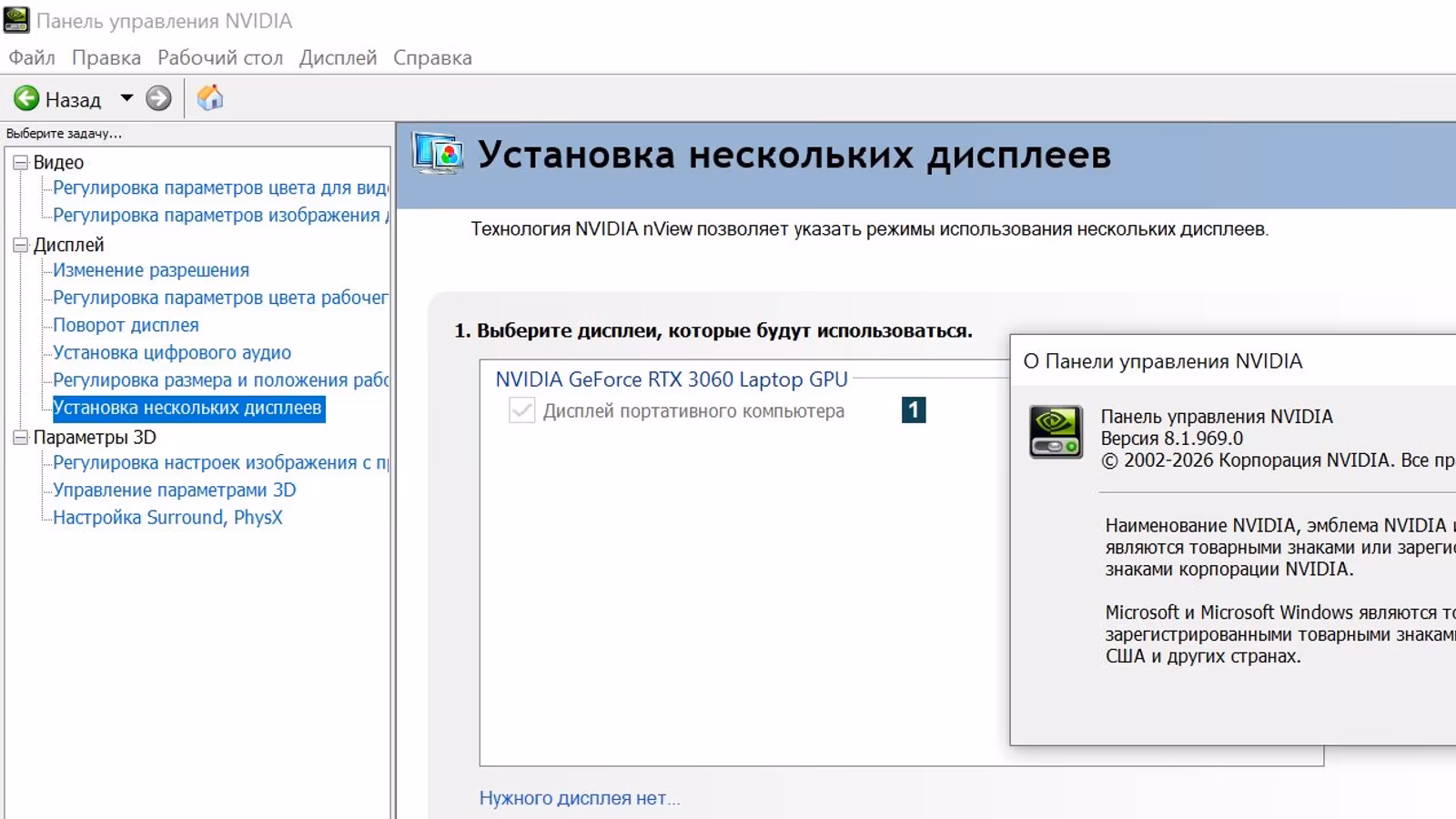Click the green Back arrow icon
Viewport: 1456px width, 819px height.
point(26,98)
